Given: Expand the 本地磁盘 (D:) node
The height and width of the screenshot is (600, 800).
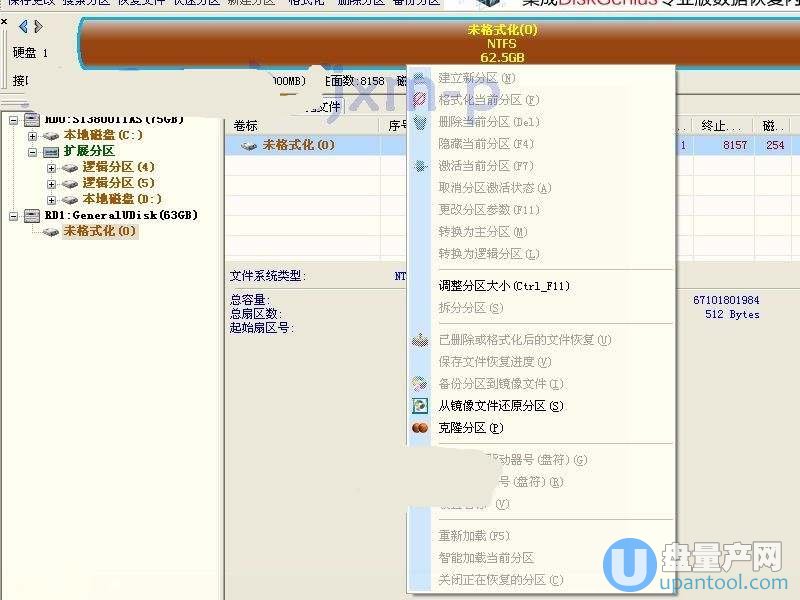Looking at the screenshot, I should pos(51,199).
